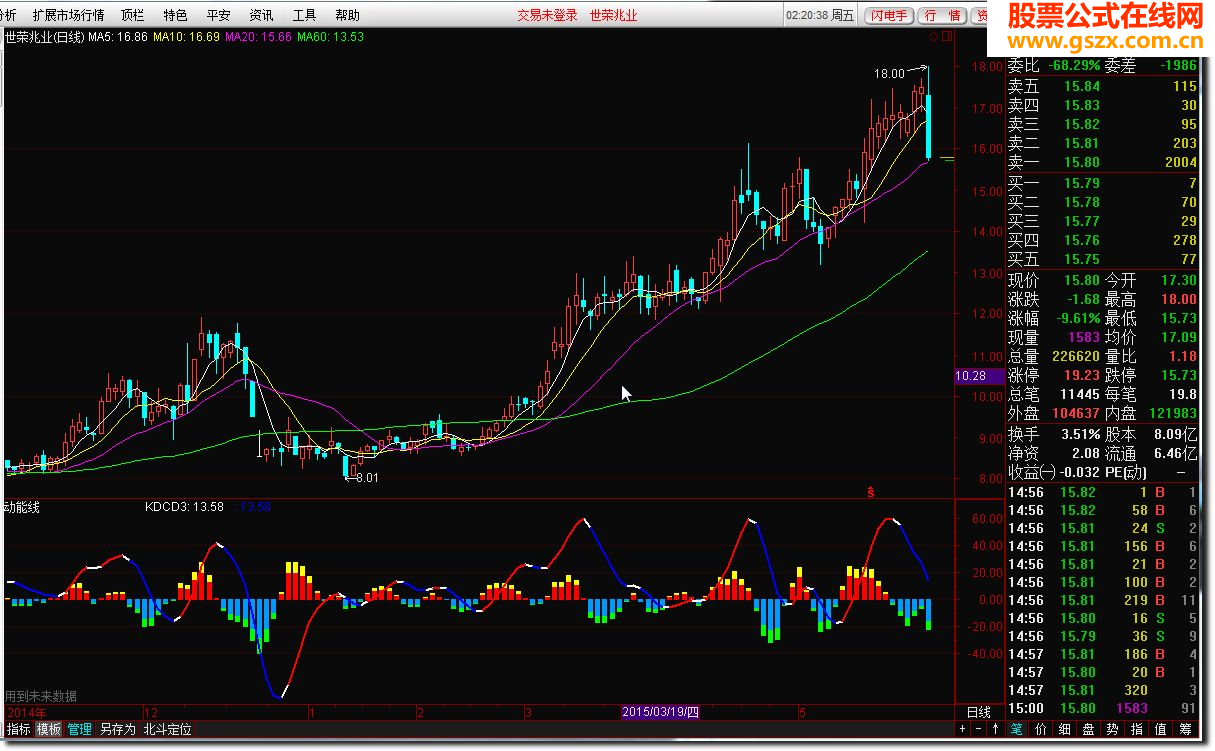Image resolution: width=1215 pixels, height=751 pixels.
Task: Click the 闪电手 button
Action: [x=888, y=15]
